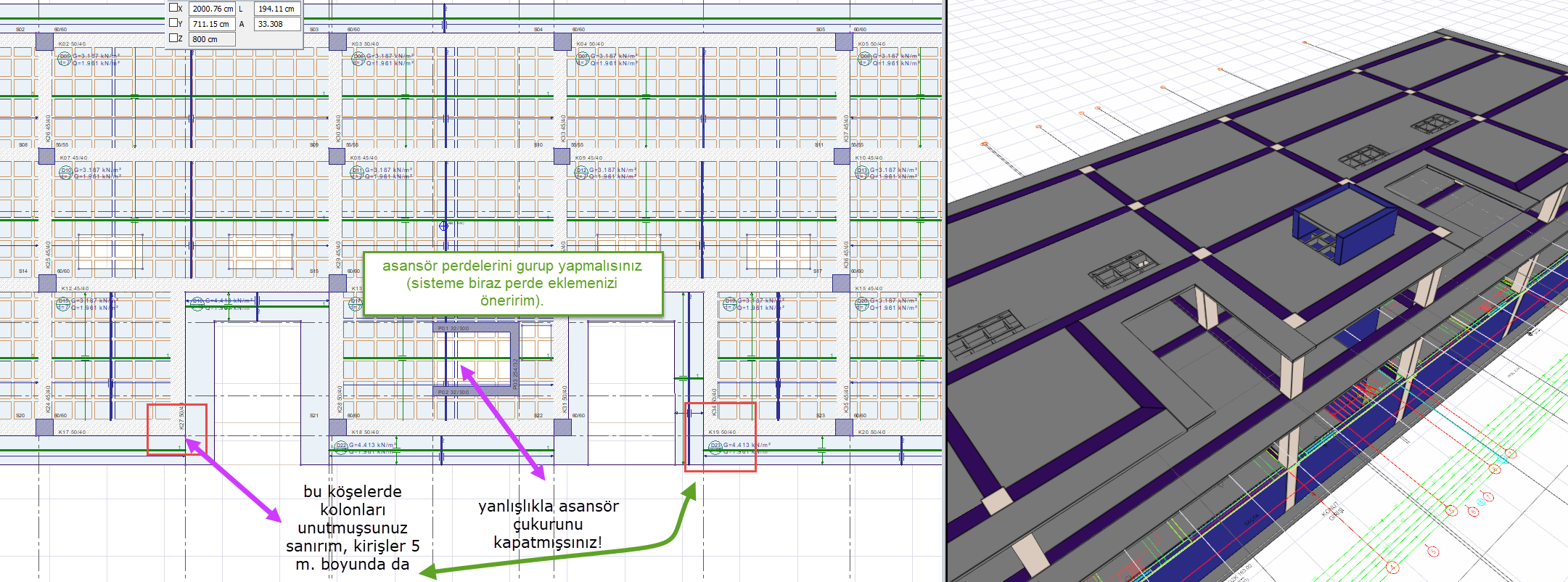This screenshot has width=1568, height=582.
Task: Tick the X coordinate lock checkbox
Action: [x=173, y=8]
